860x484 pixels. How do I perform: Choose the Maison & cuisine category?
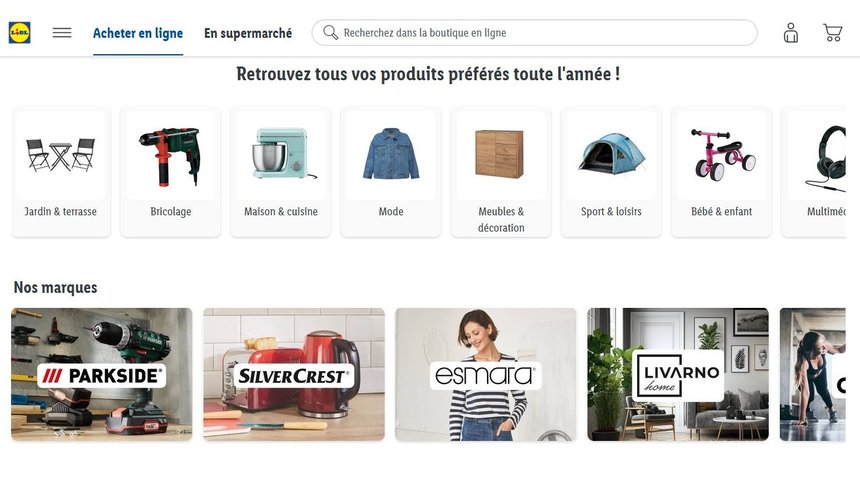(x=281, y=172)
